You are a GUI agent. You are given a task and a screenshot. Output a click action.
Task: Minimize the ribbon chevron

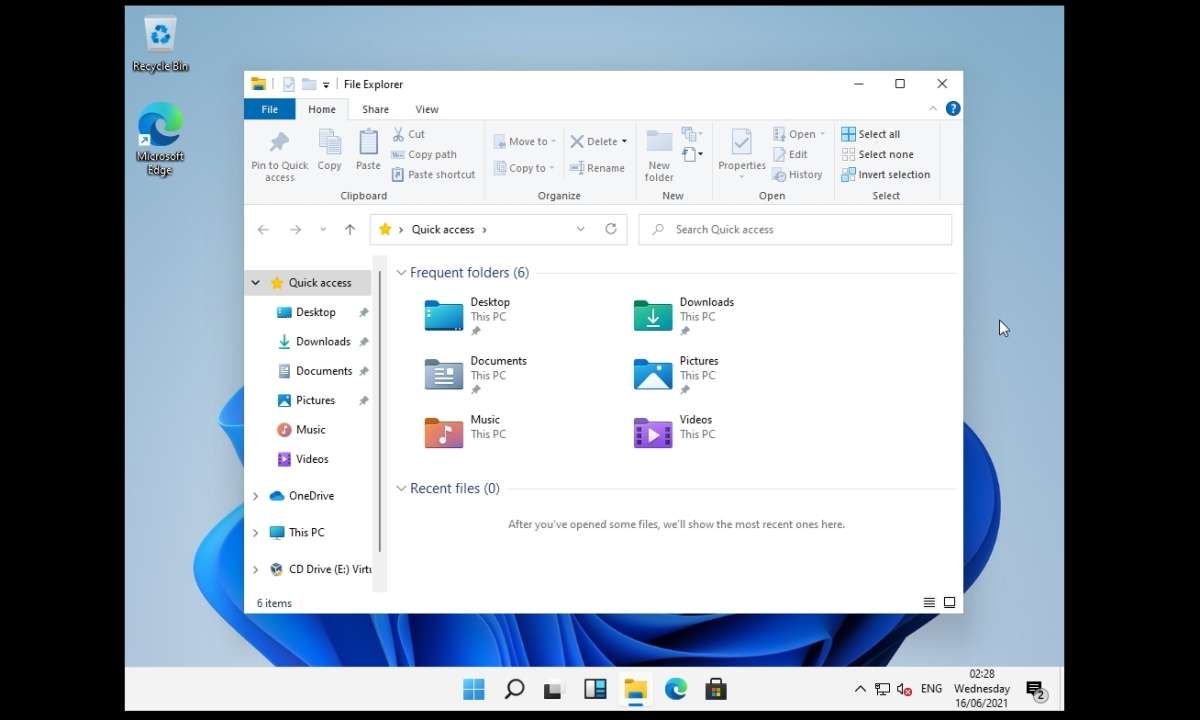[x=933, y=109]
